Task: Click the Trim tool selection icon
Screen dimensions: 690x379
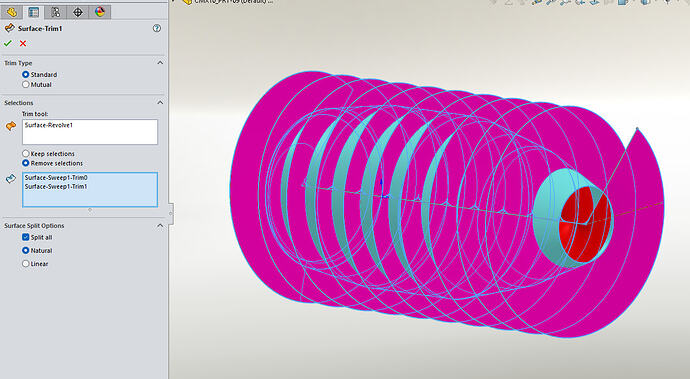Action: (11, 126)
